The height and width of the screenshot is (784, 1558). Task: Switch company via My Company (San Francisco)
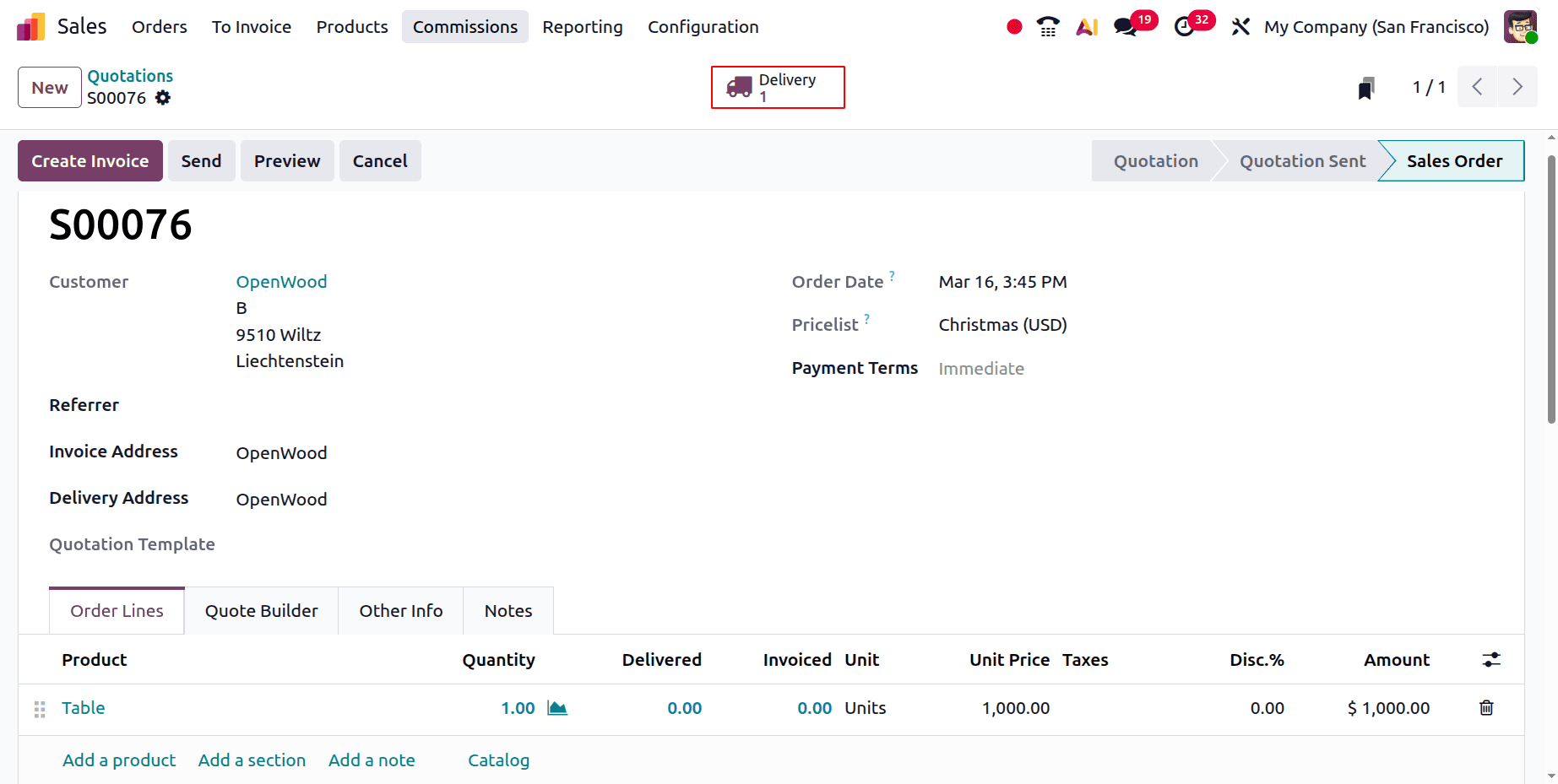[1376, 27]
